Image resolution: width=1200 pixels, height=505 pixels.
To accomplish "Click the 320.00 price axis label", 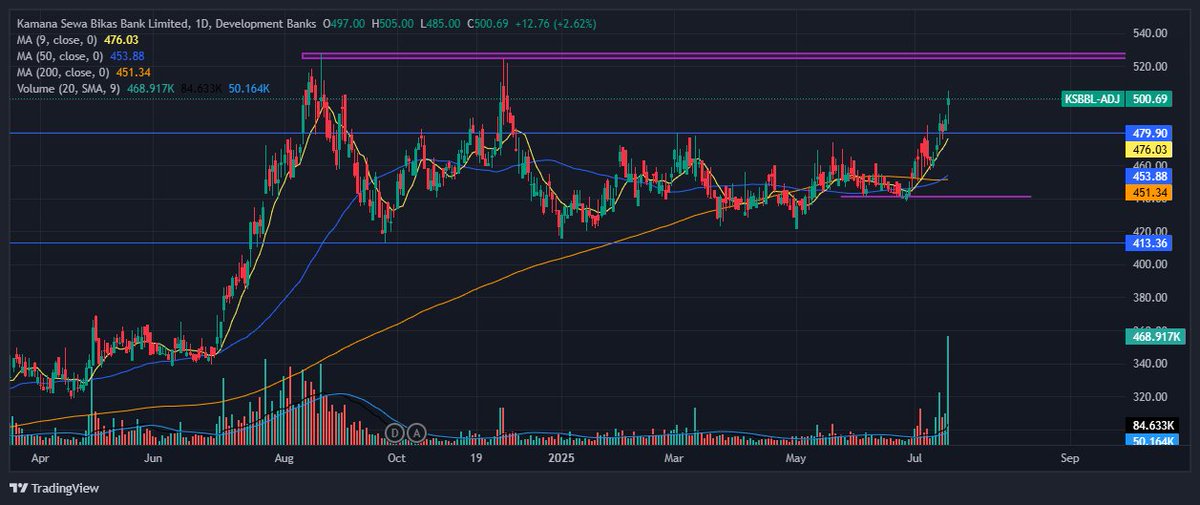I will pos(1150,396).
